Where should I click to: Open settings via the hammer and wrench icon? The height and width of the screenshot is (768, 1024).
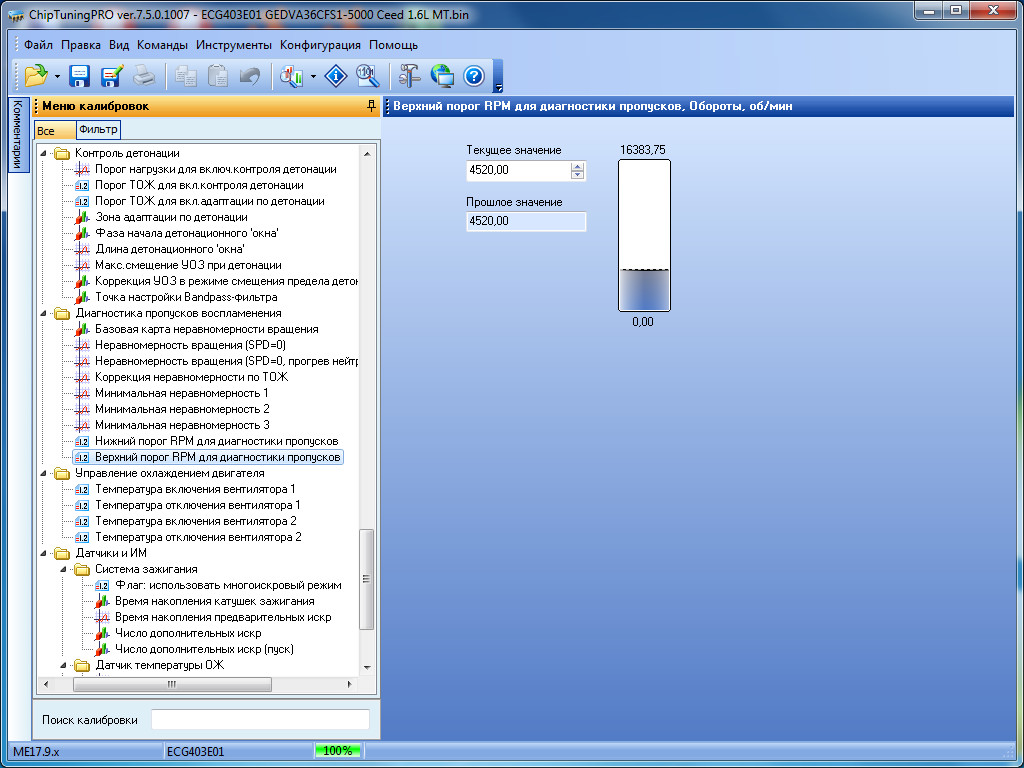tap(410, 76)
